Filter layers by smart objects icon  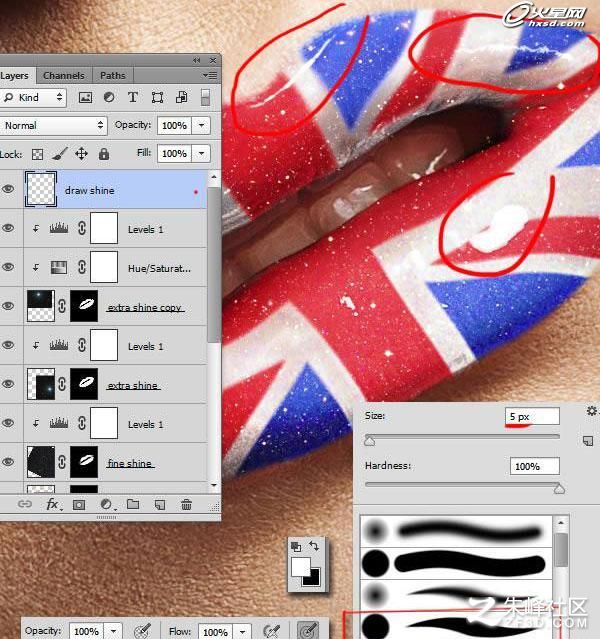(x=181, y=97)
